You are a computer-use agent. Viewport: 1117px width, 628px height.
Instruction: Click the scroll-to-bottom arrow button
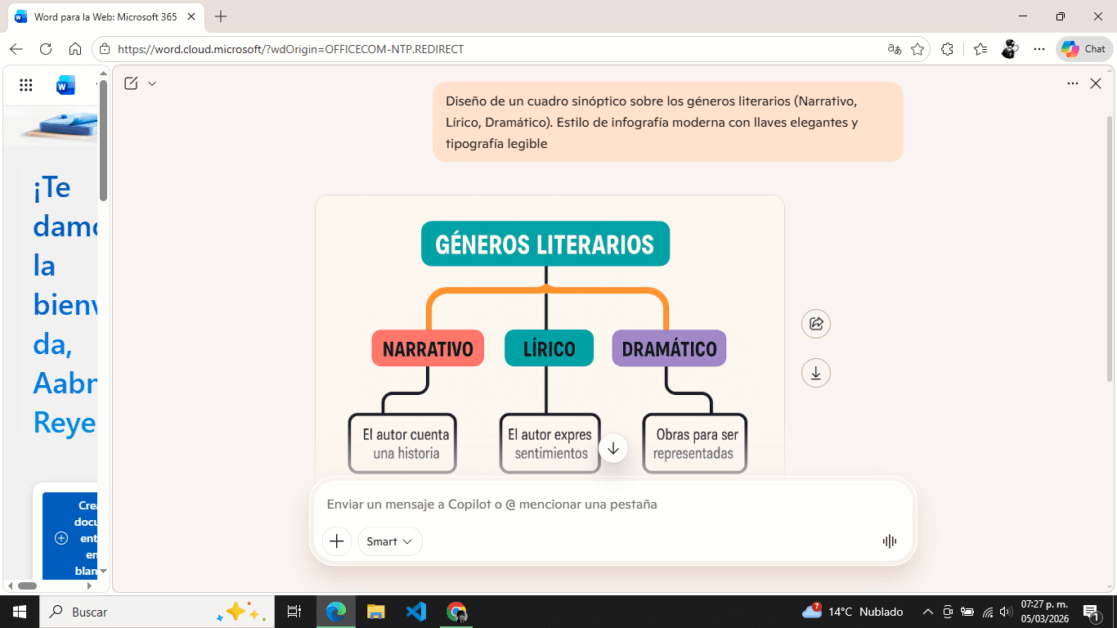coord(613,448)
